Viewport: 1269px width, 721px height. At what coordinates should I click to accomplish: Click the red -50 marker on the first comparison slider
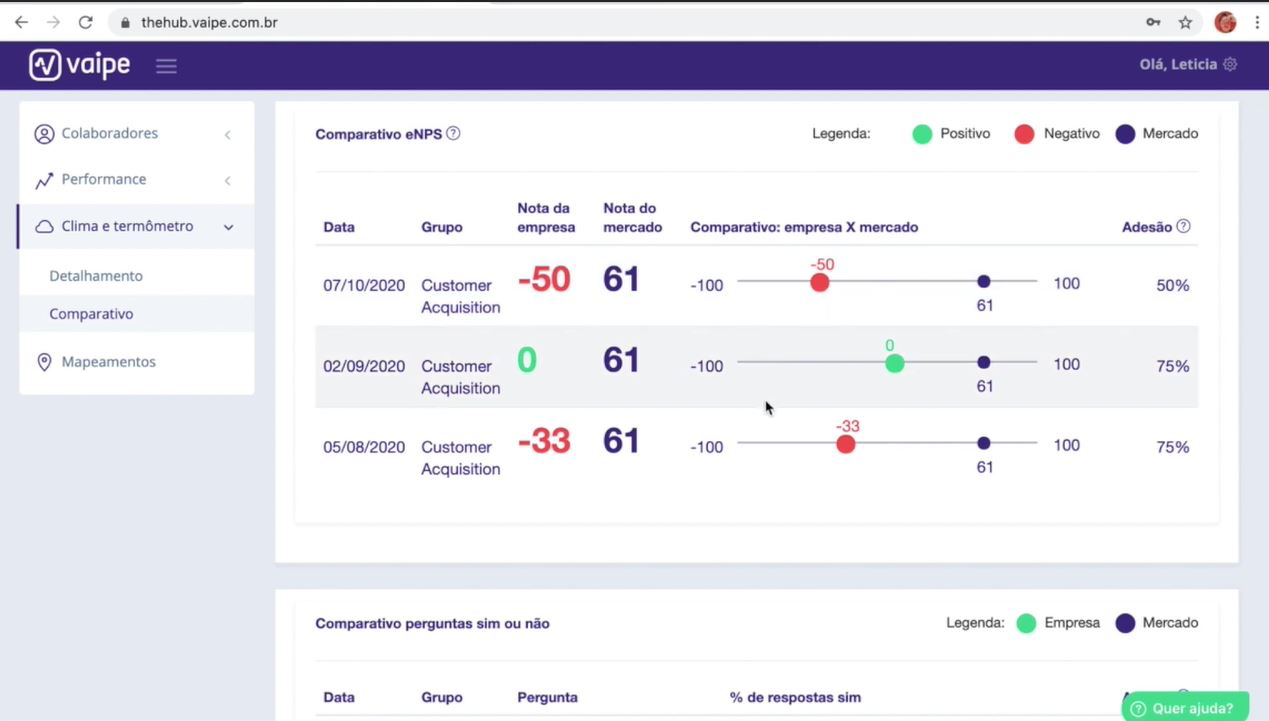point(819,283)
